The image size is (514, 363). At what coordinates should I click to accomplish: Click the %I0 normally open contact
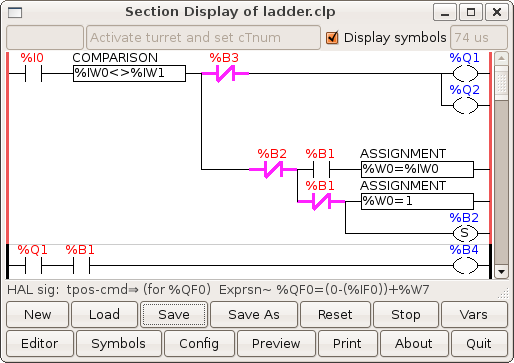33,74
